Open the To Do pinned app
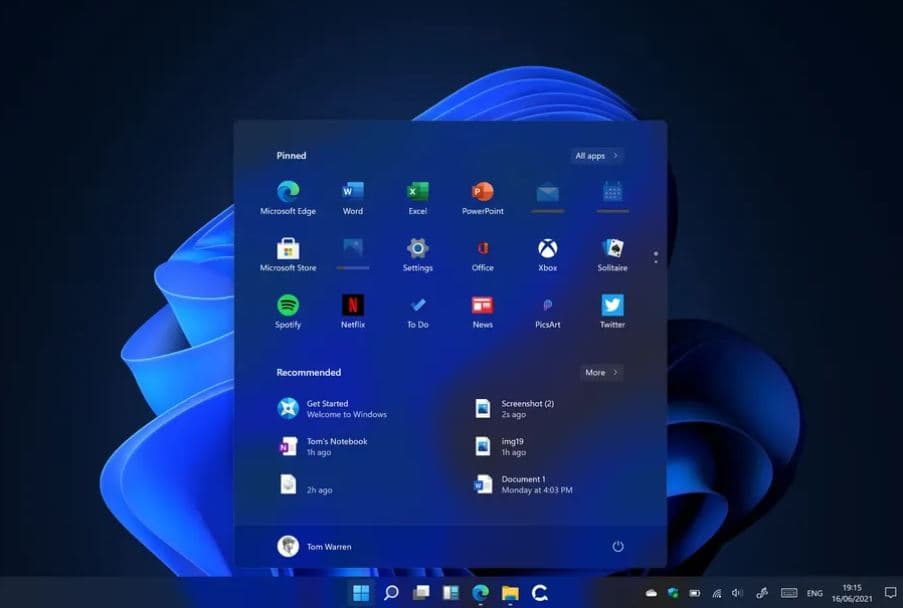 (x=418, y=311)
